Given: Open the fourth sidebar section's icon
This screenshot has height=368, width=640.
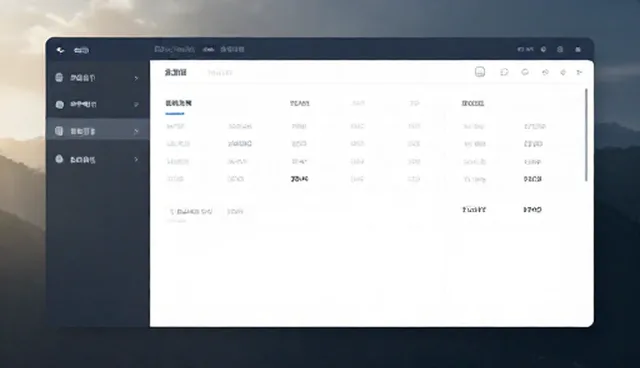Looking at the screenshot, I should [x=59, y=159].
